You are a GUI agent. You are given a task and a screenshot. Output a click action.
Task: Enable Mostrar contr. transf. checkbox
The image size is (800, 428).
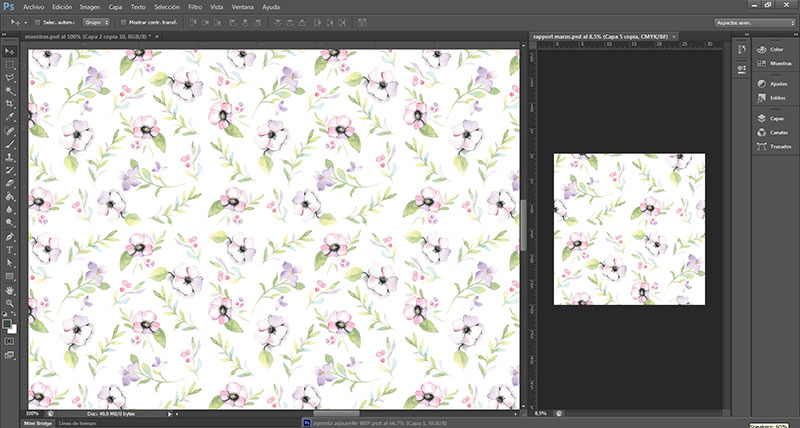point(123,22)
